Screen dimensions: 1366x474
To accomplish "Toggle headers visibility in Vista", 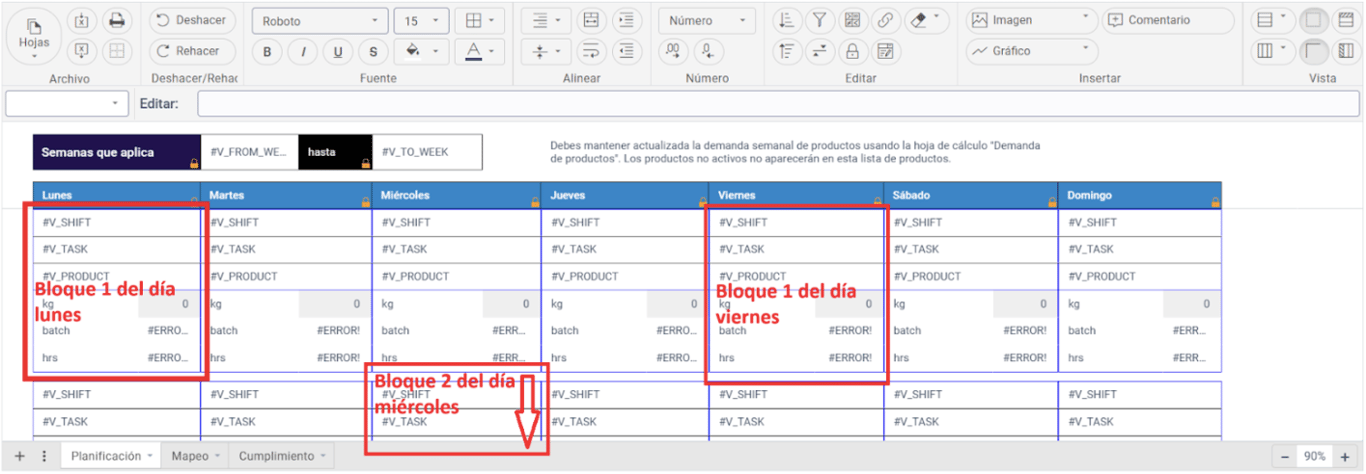I will pos(1315,51).
